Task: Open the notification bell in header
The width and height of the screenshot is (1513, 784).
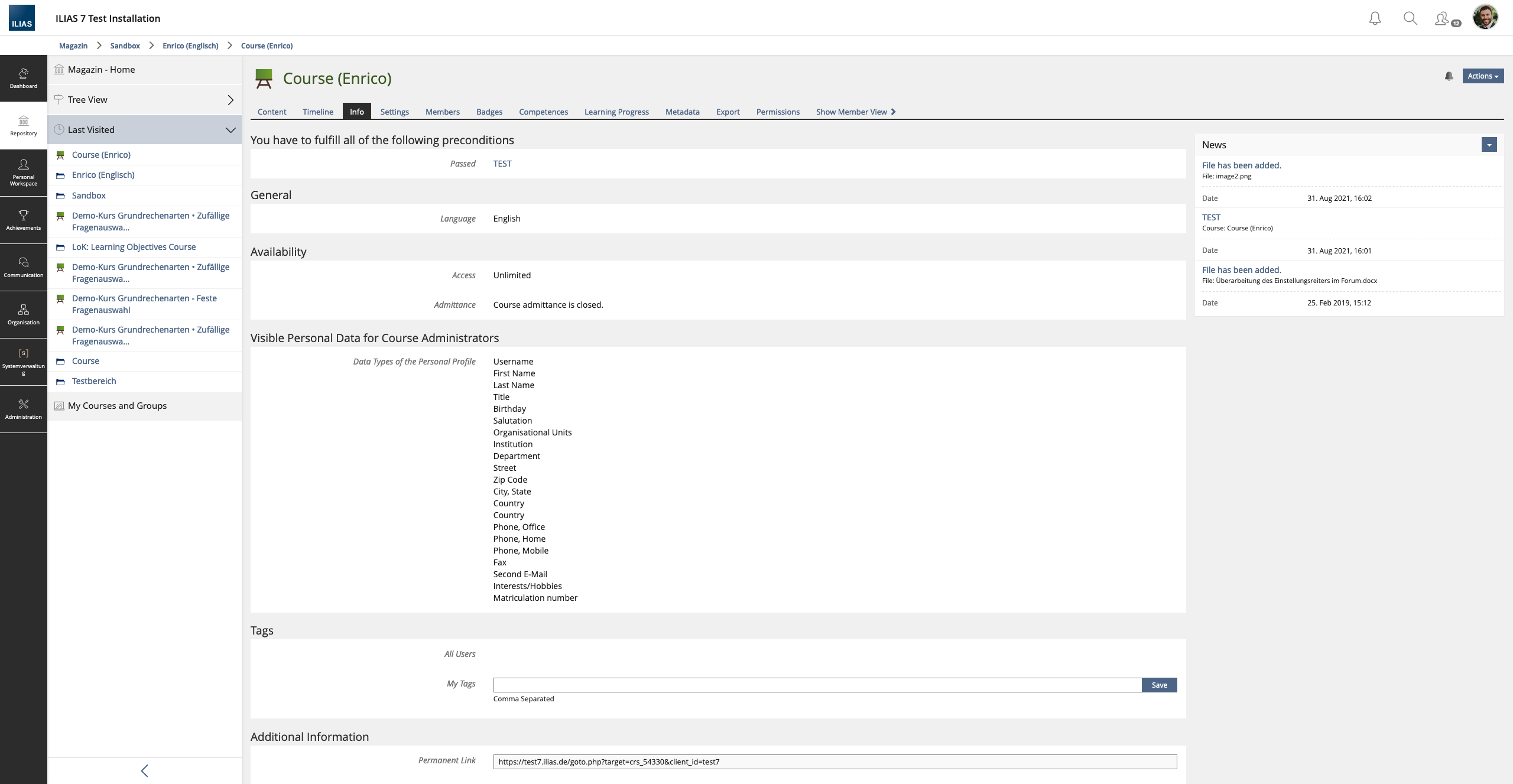Action: coord(1375,18)
